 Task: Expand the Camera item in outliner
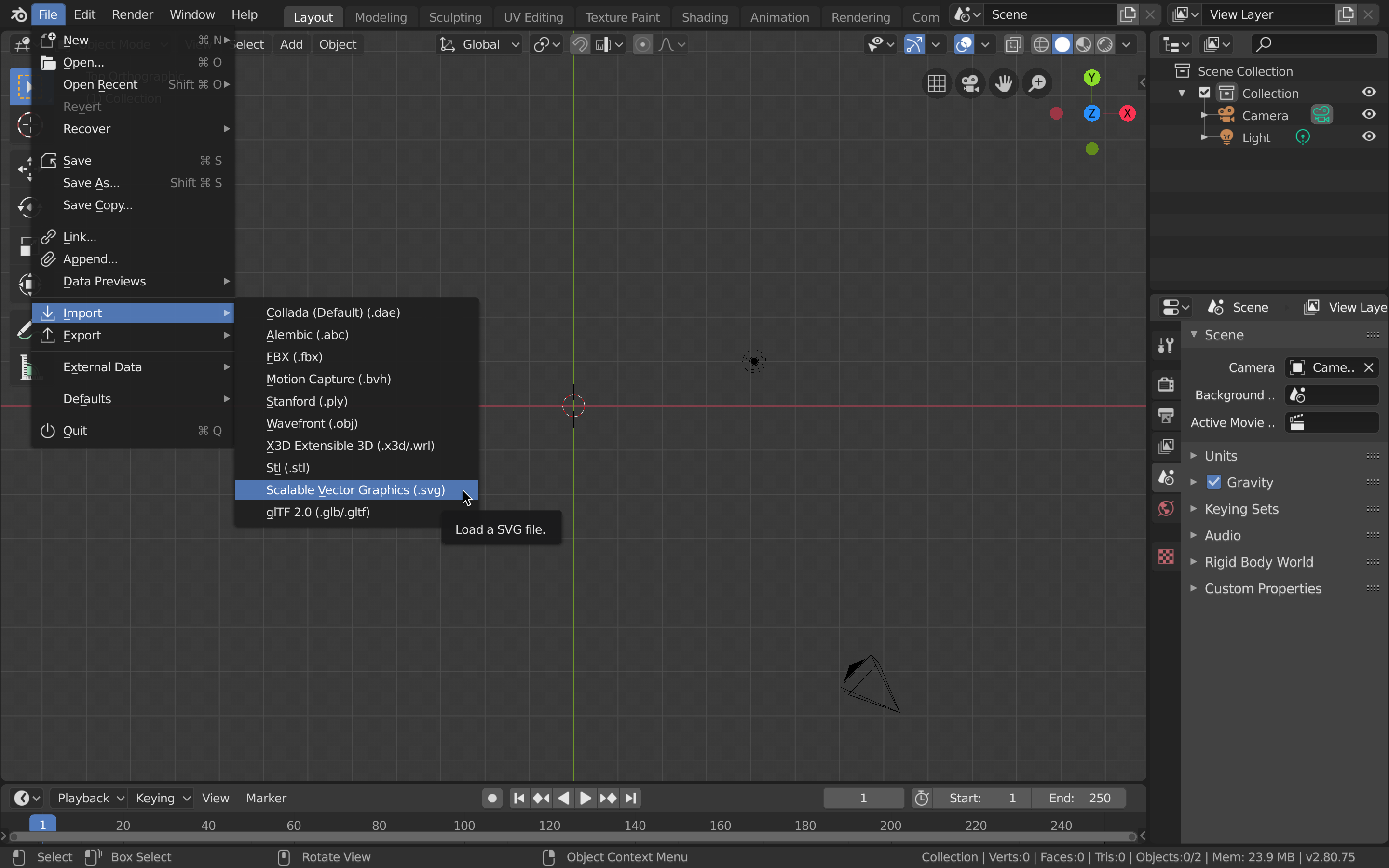[x=1204, y=115]
